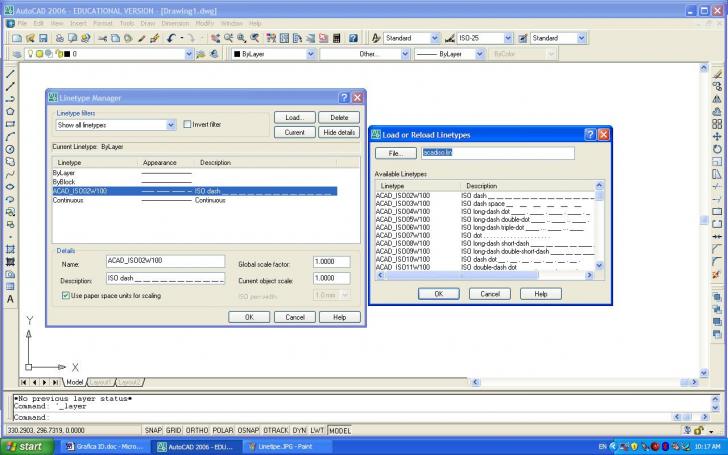Select the Mirror modify tool

[717, 99]
